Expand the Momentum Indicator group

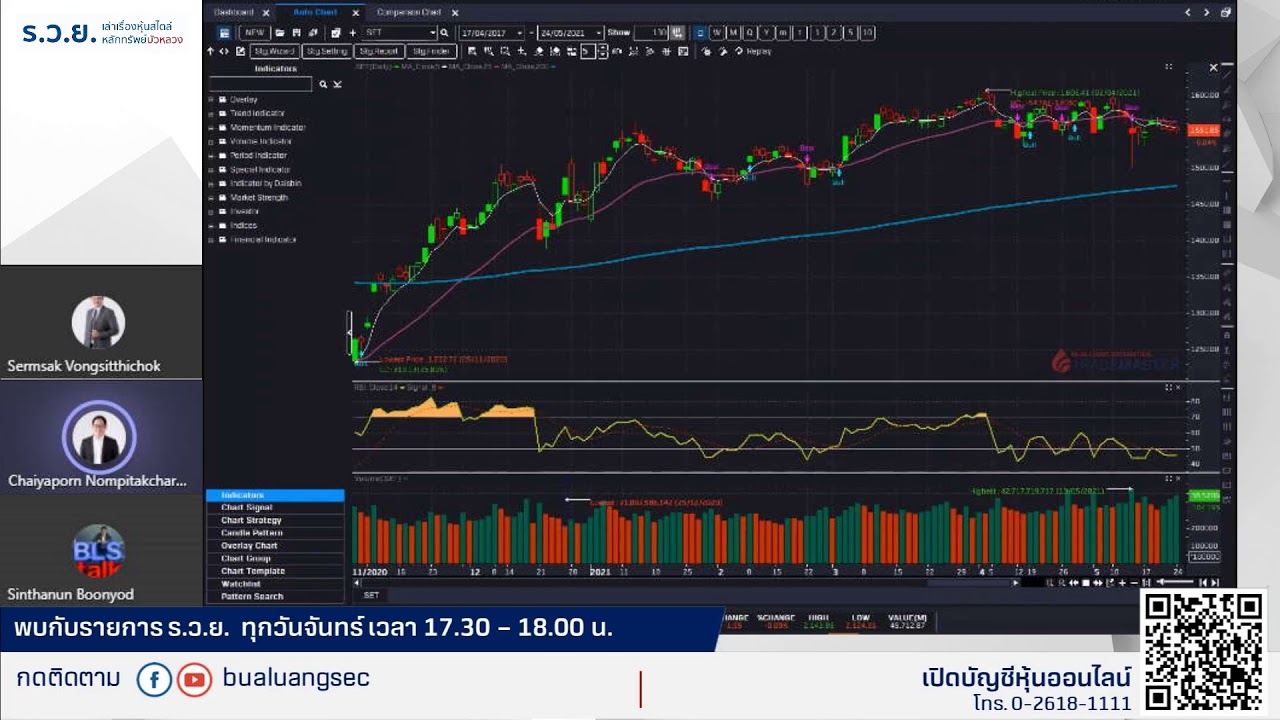point(211,128)
